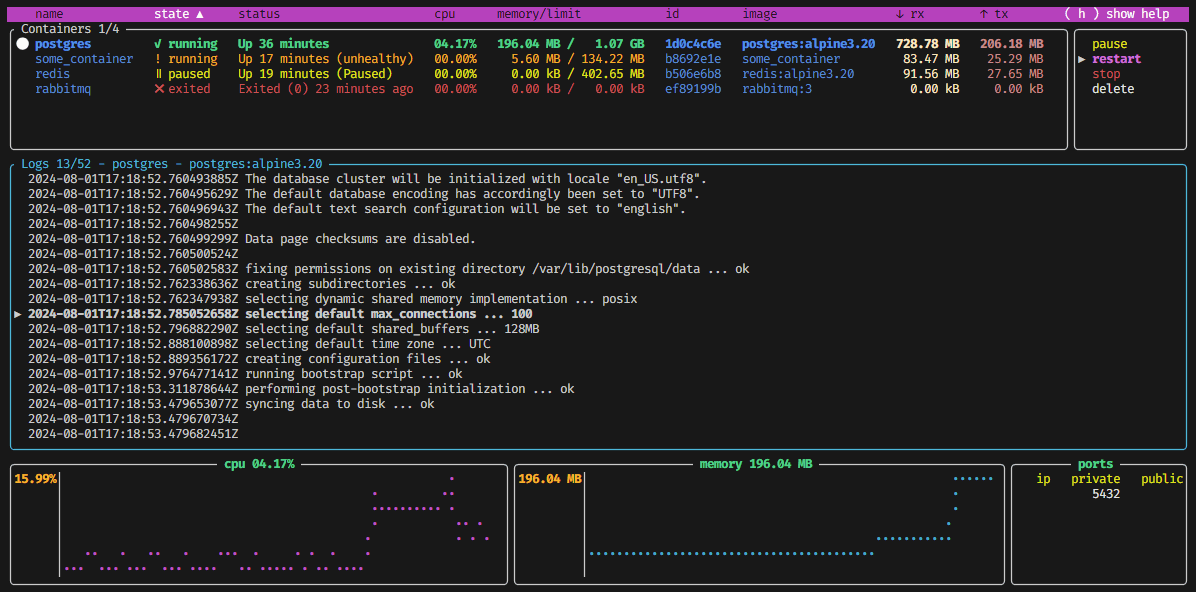This screenshot has width=1196, height=592.
Task: Click the state column header with sort arrow
Action: click(x=179, y=14)
